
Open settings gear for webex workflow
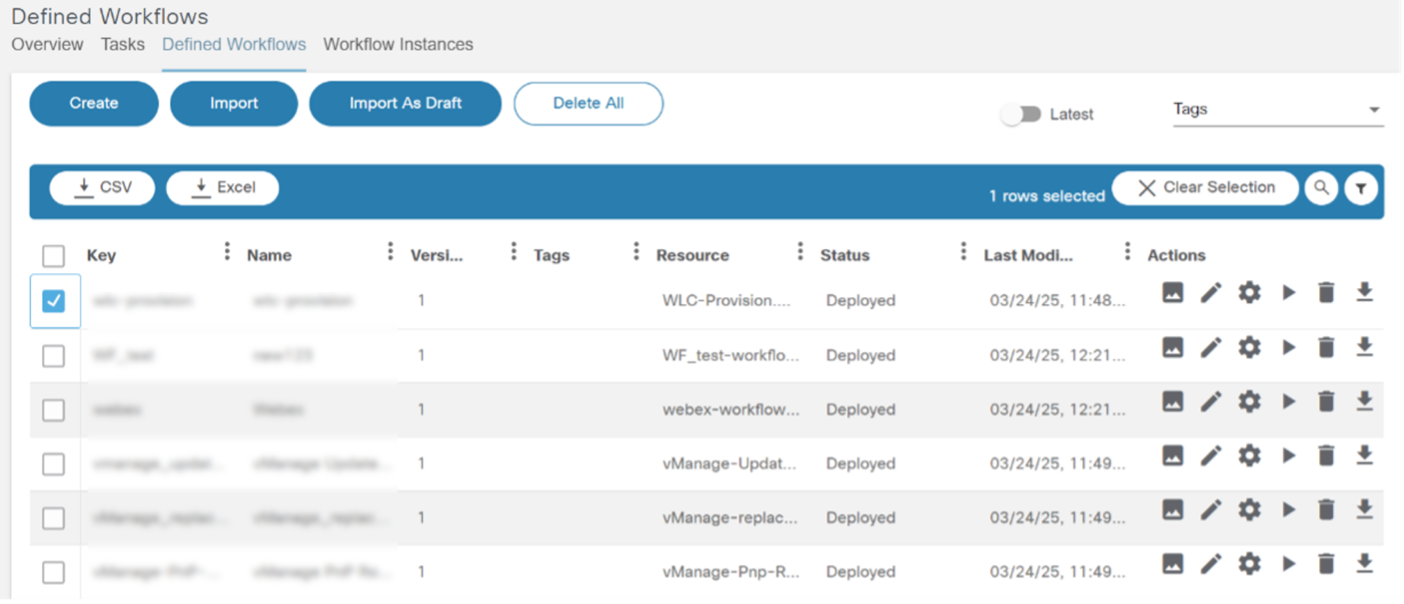coord(1249,401)
